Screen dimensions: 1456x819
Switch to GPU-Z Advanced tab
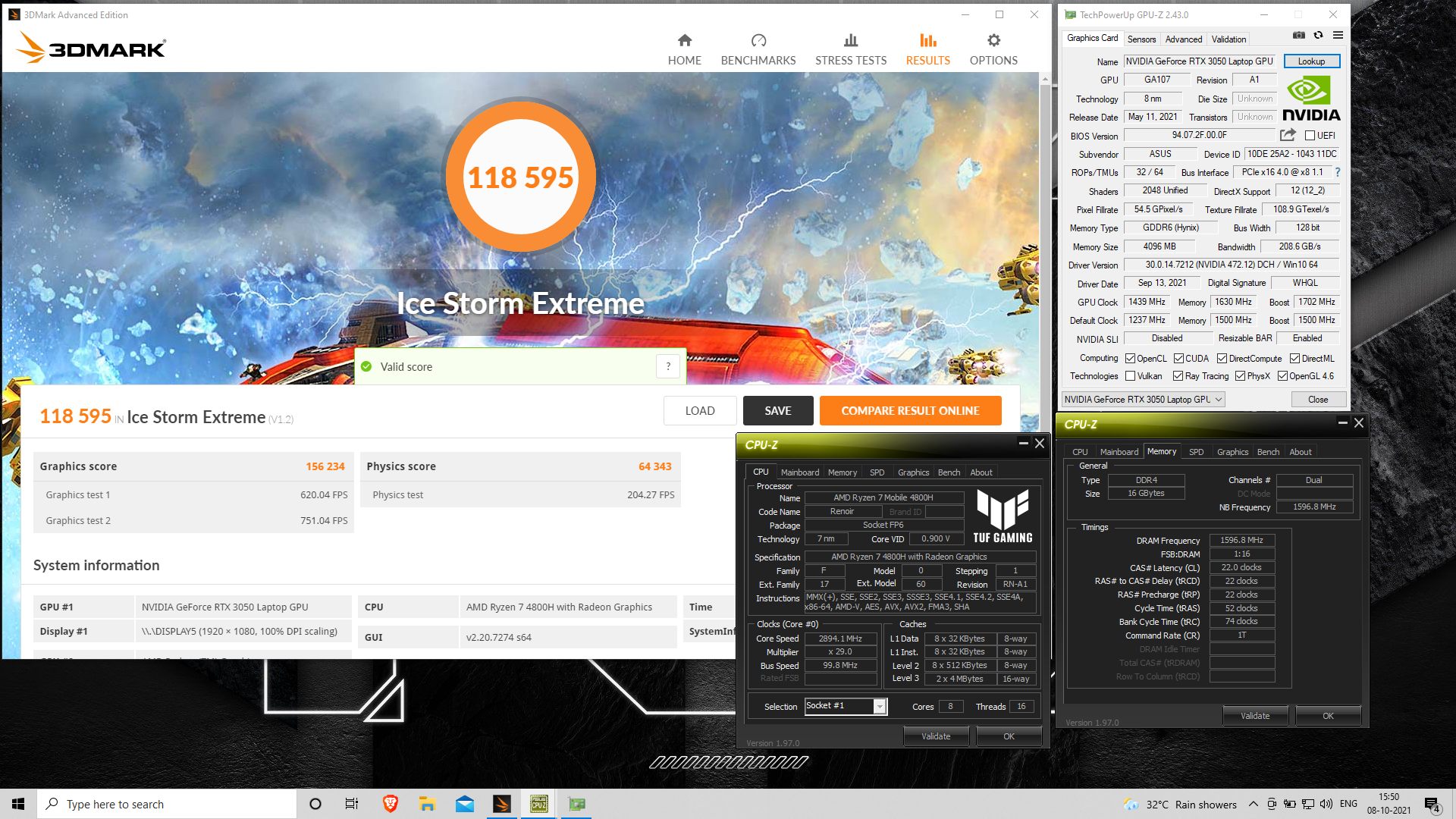[1183, 39]
